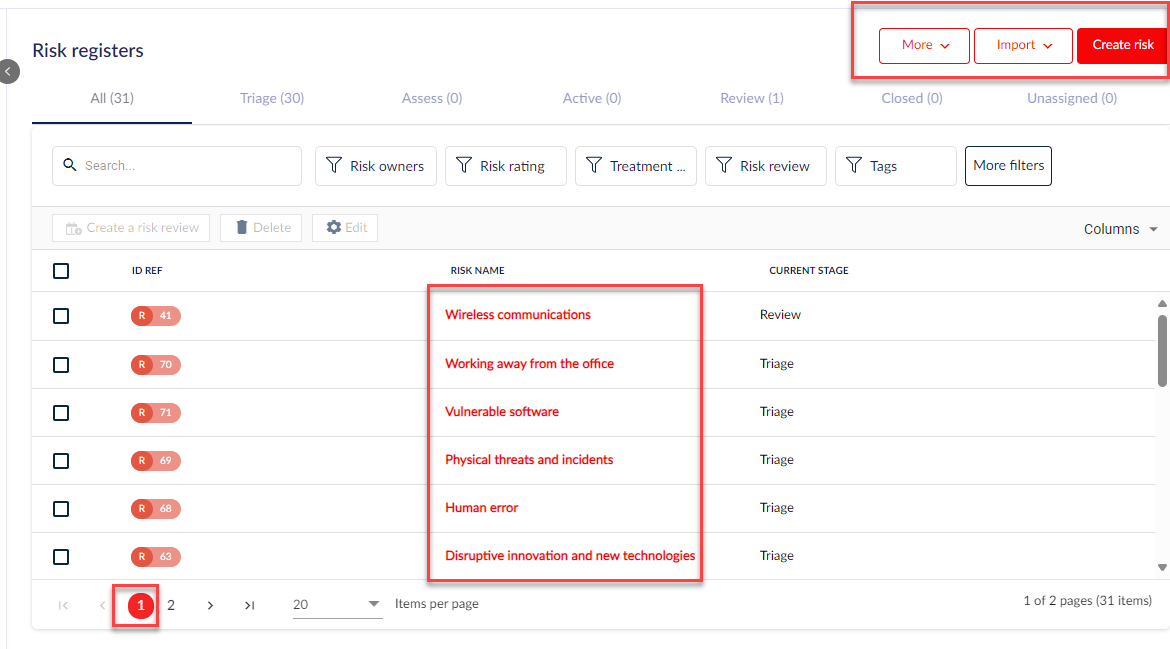Viewport: 1170px width, 649px height.
Task: Open the More dropdown menu
Action: pos(924,46)
